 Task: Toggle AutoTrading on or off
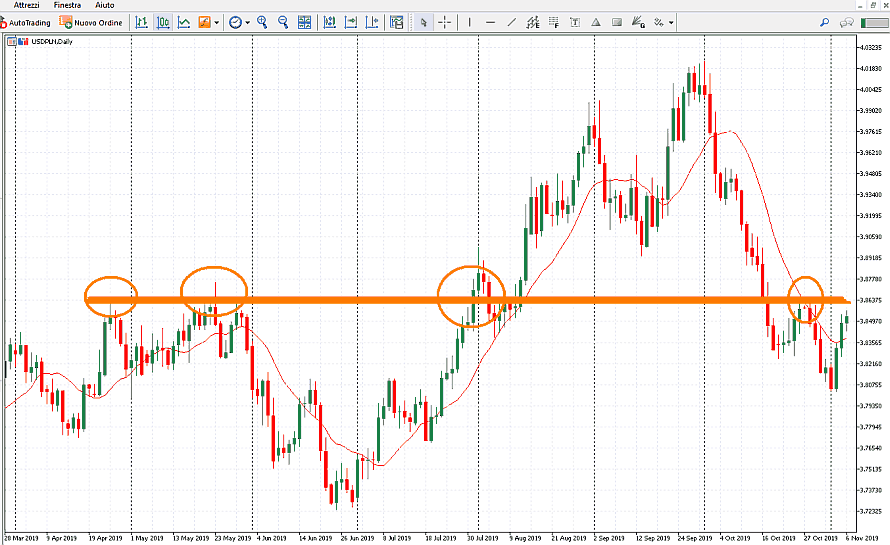pyautogui.click(x=26, y=21)
